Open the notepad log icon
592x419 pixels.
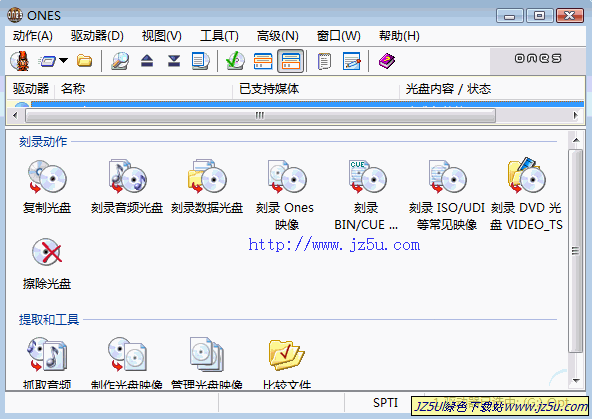click(324, 61)
